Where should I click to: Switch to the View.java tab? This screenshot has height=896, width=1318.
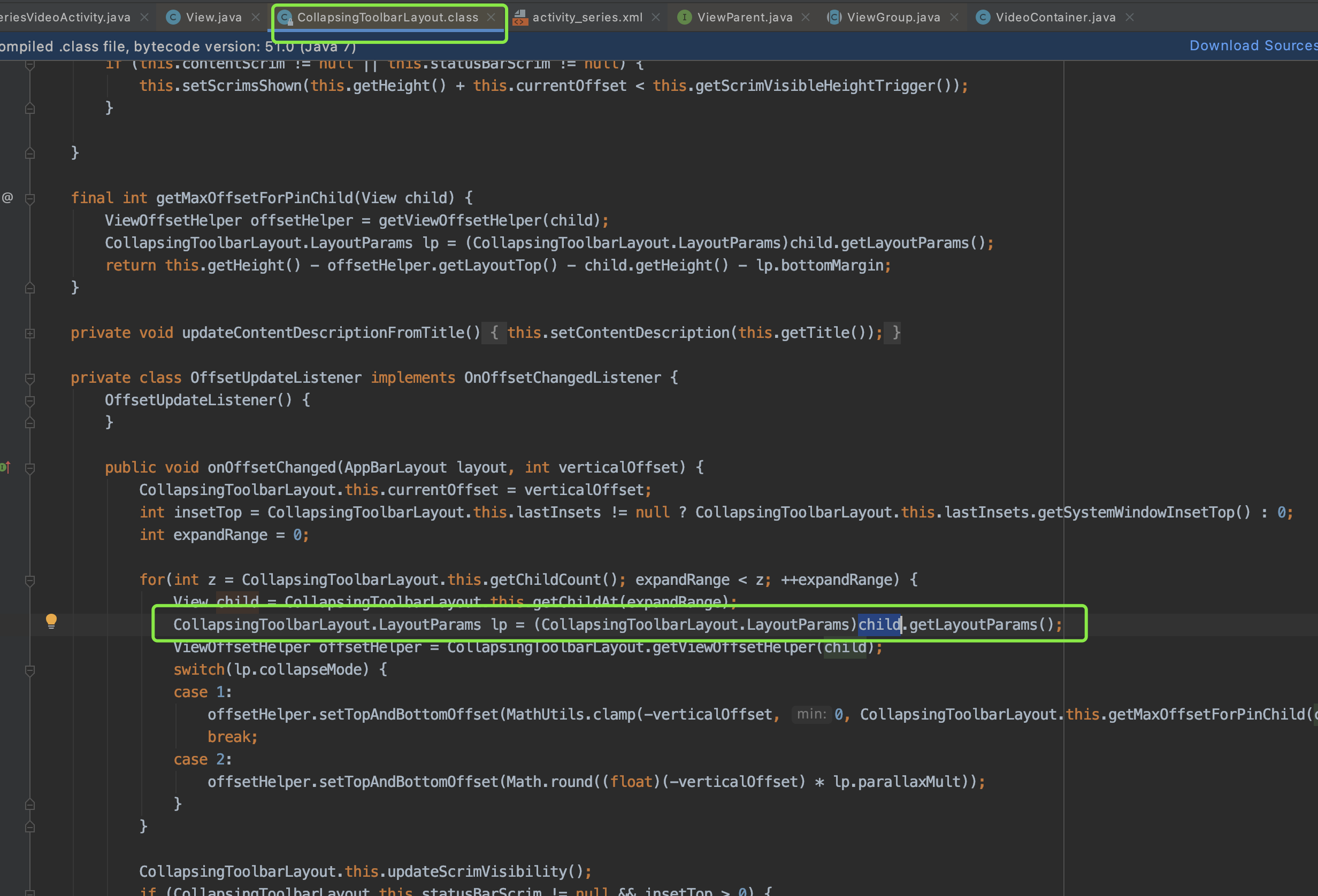coord(213,18)
